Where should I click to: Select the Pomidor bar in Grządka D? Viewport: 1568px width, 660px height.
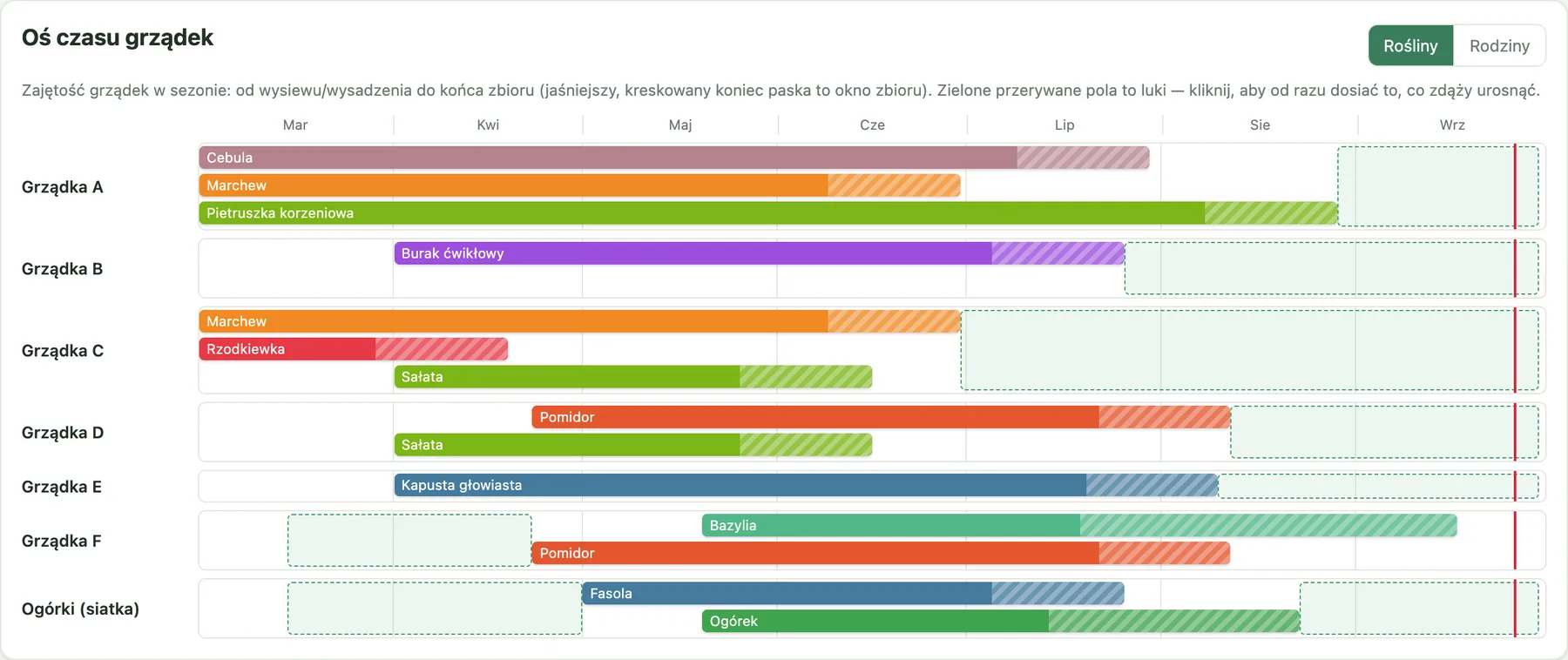(x=881, y=417)
